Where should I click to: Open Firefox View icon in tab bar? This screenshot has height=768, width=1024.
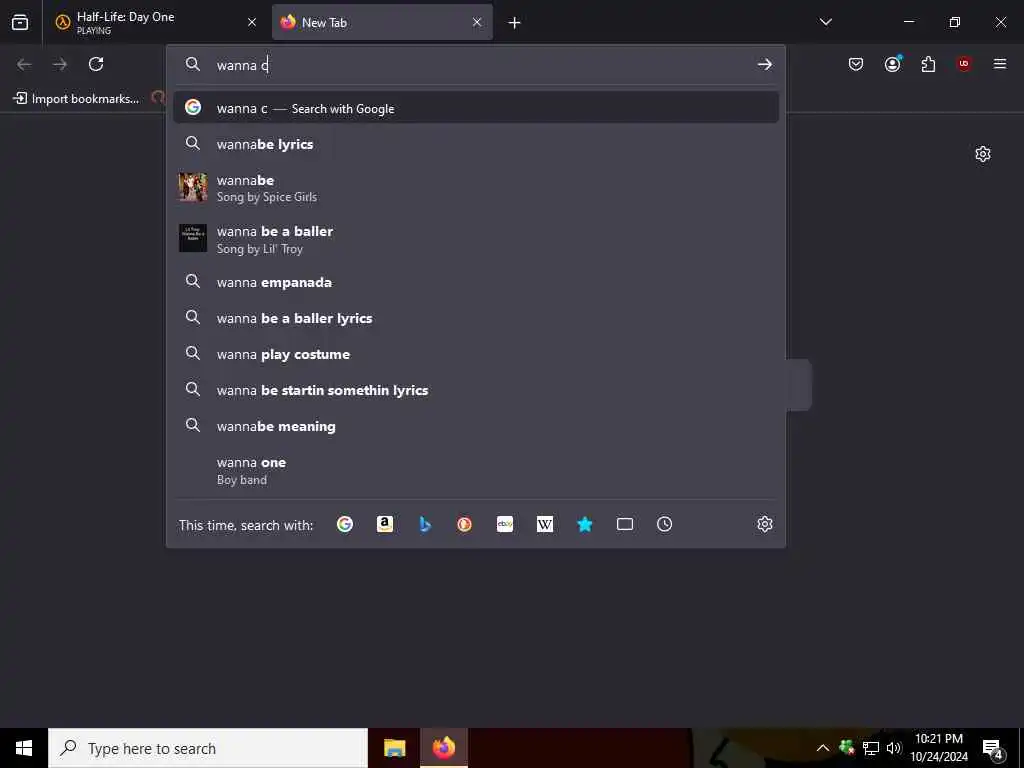click(20, 22)
